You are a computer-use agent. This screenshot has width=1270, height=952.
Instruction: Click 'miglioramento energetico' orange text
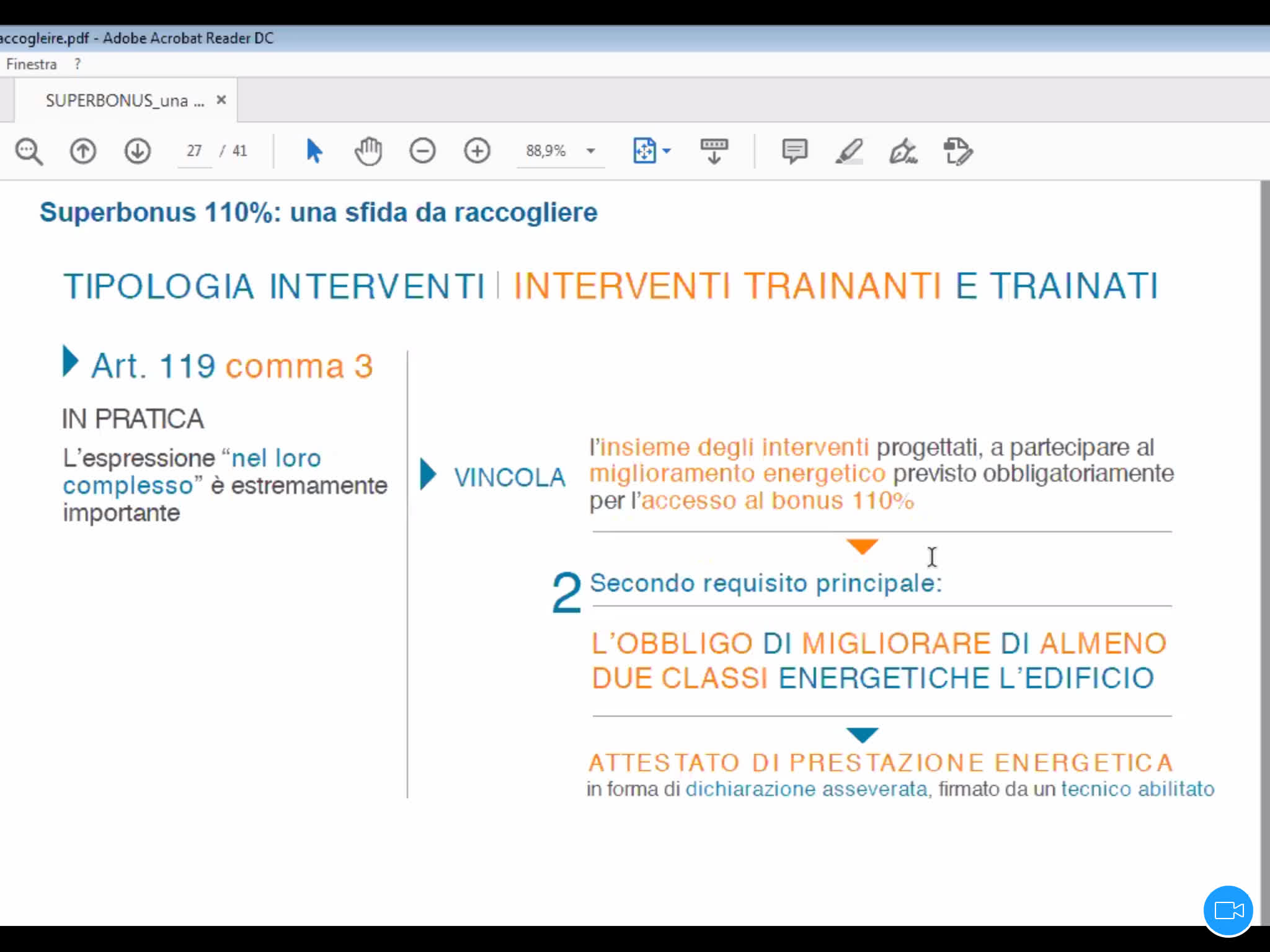[737, 474]
